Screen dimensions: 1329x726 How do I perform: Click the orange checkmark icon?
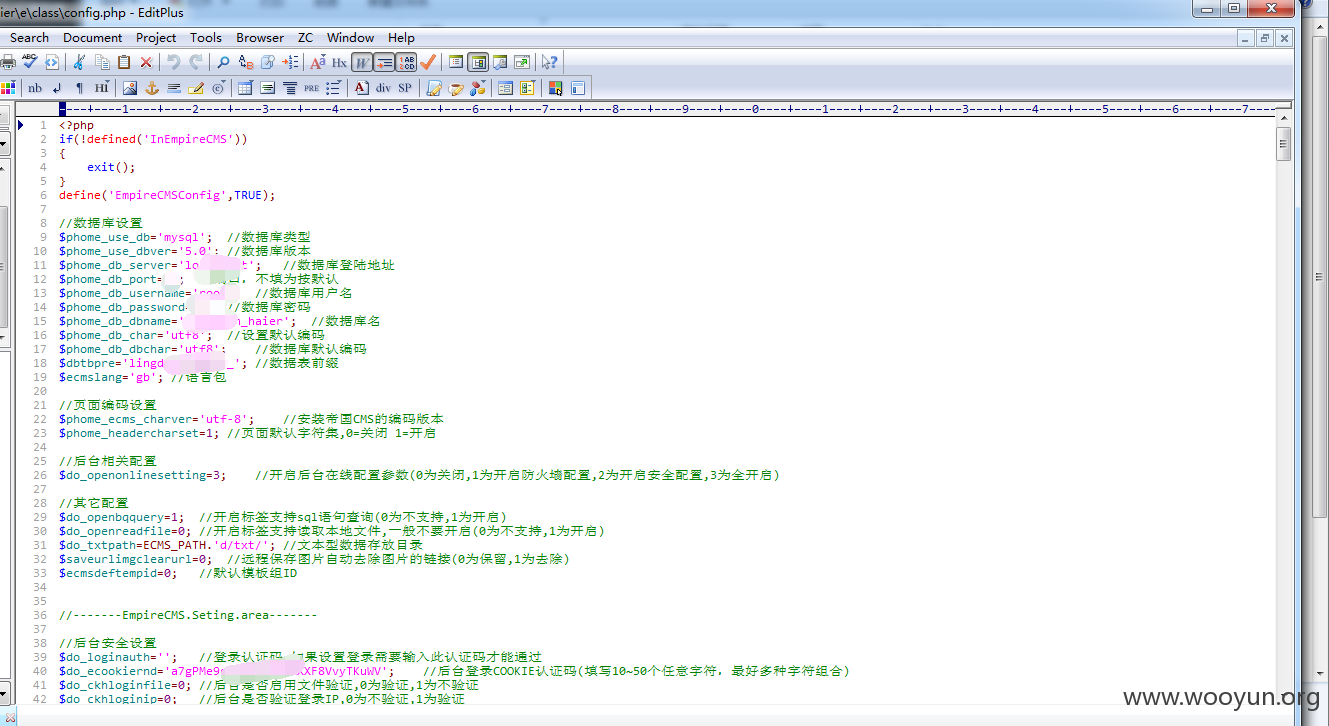tap(428, 62)
